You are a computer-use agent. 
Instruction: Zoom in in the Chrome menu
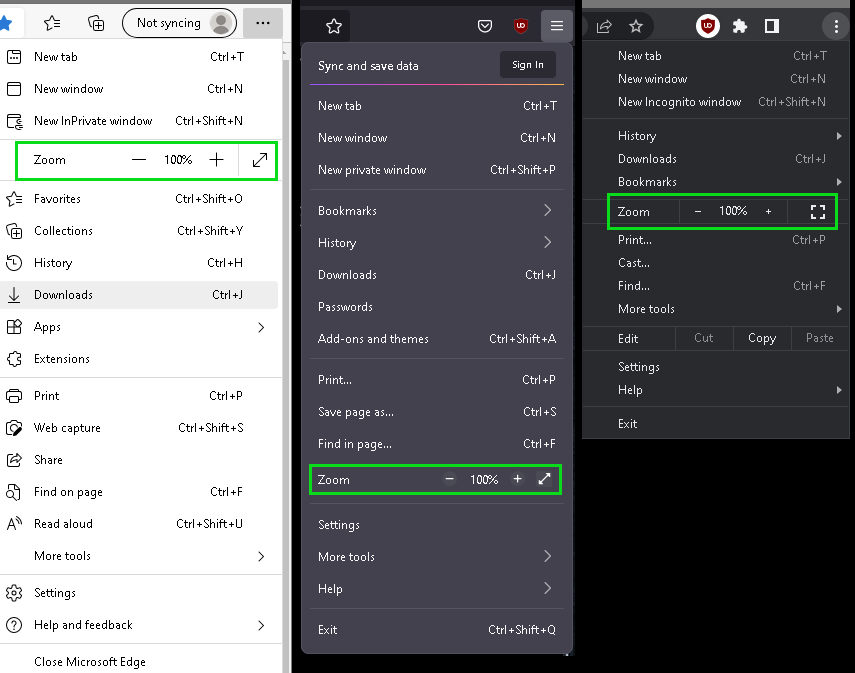(x=768, y=212)
